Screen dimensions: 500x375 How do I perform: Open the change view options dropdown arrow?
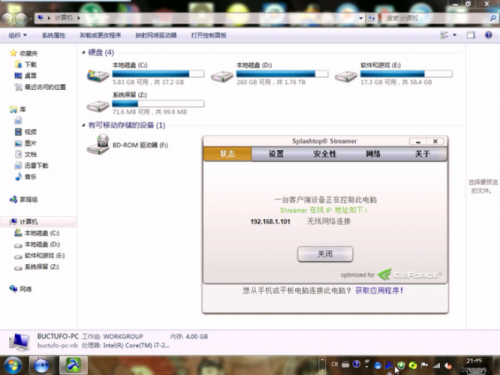pyautogui.click(x=455, y=35)
